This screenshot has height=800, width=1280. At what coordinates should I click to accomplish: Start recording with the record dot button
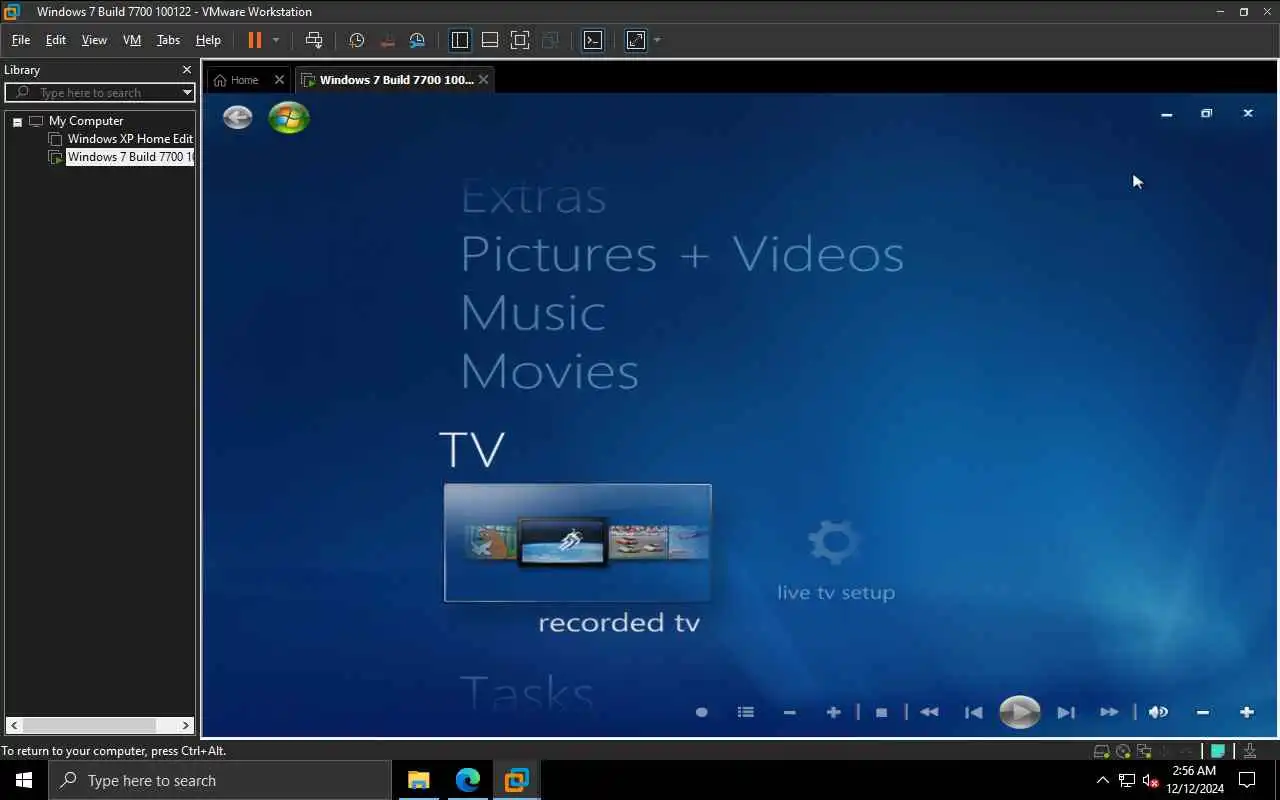click(x=701, y=712)
